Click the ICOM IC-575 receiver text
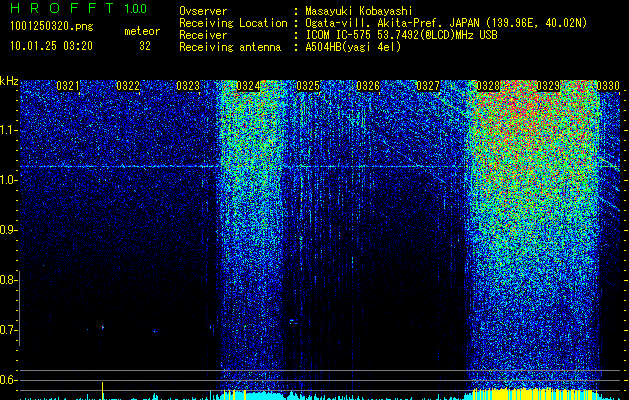 (401, 35)
